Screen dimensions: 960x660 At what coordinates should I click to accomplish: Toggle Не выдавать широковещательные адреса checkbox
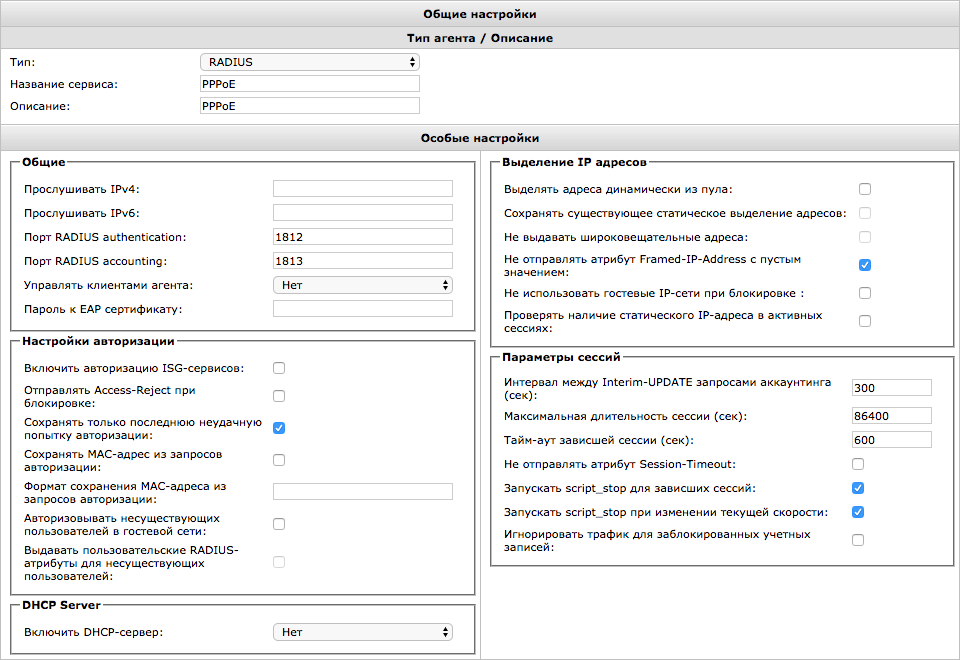pos(865,237)
